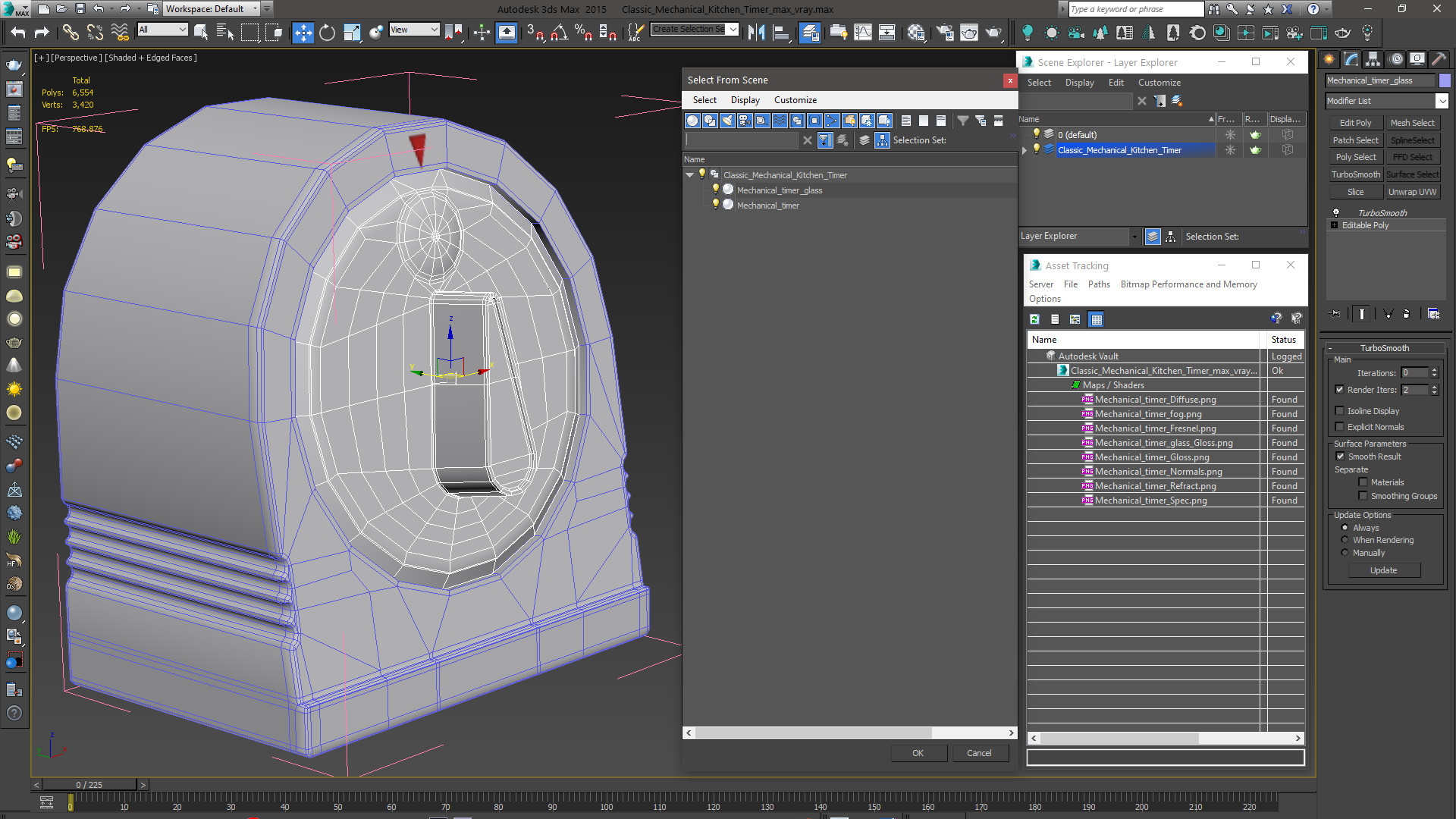This screenshot has height=819, width=1456.
Task: Check the Explicit Normals option
Action: click(x=1339, y=427)
